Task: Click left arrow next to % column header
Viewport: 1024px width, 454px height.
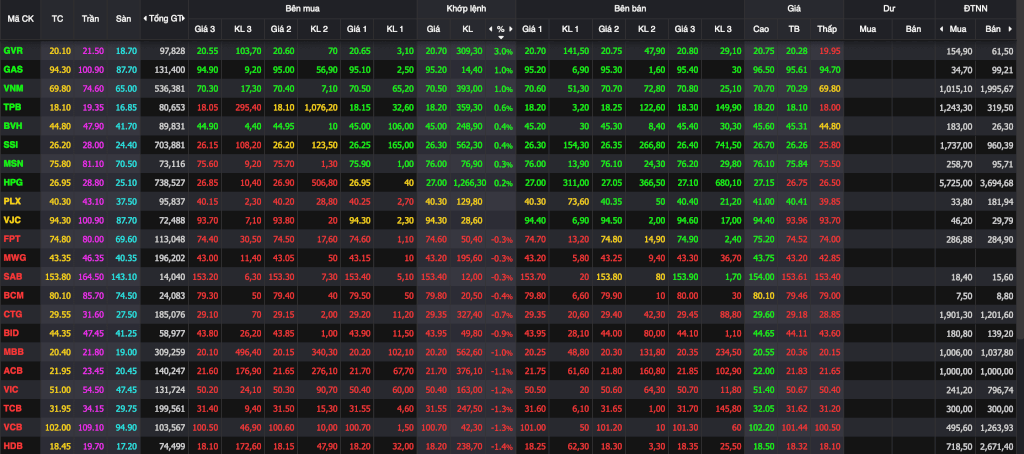Action: [490, 29]
